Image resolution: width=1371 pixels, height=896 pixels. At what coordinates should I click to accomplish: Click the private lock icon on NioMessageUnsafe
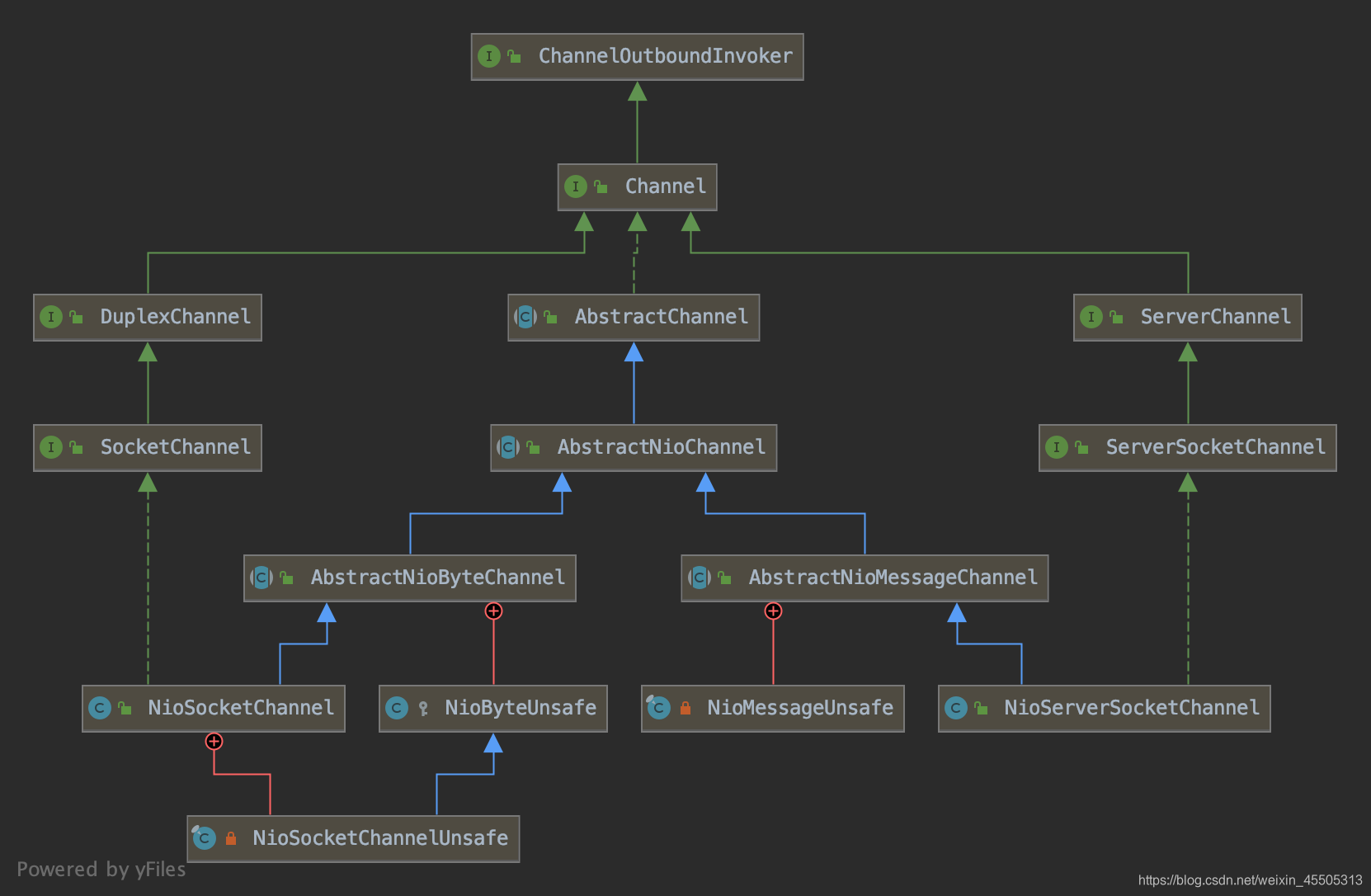pos(685,708)
